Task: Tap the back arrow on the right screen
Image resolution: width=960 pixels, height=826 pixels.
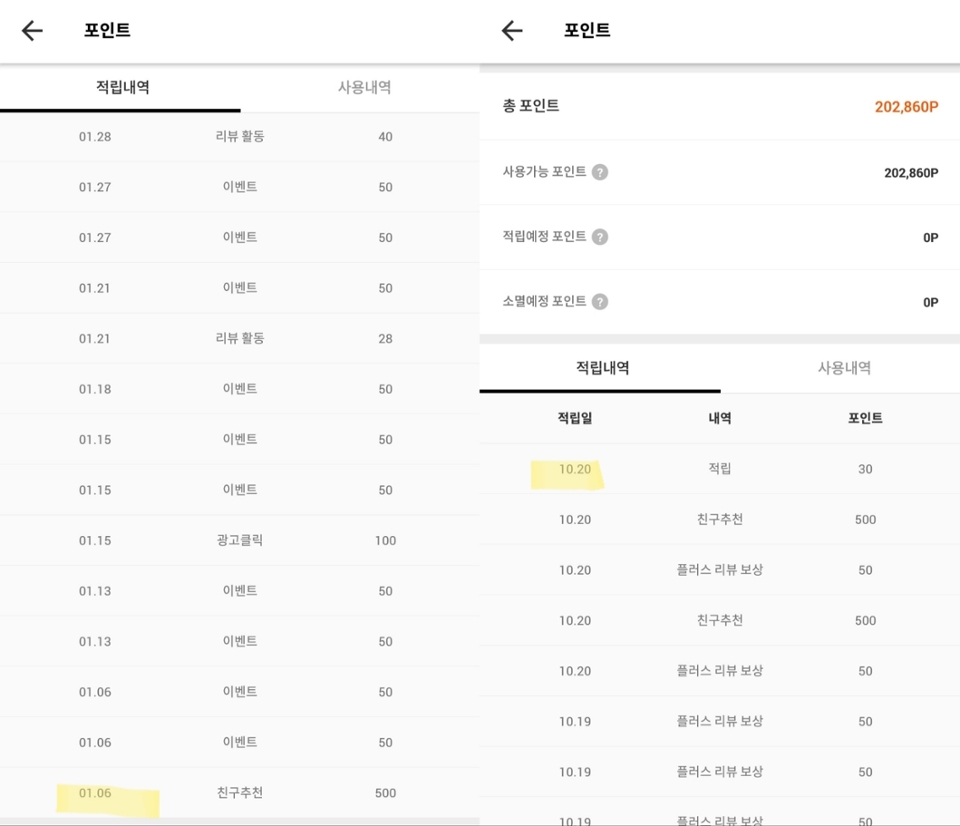Action: click(x=512, y=31)
